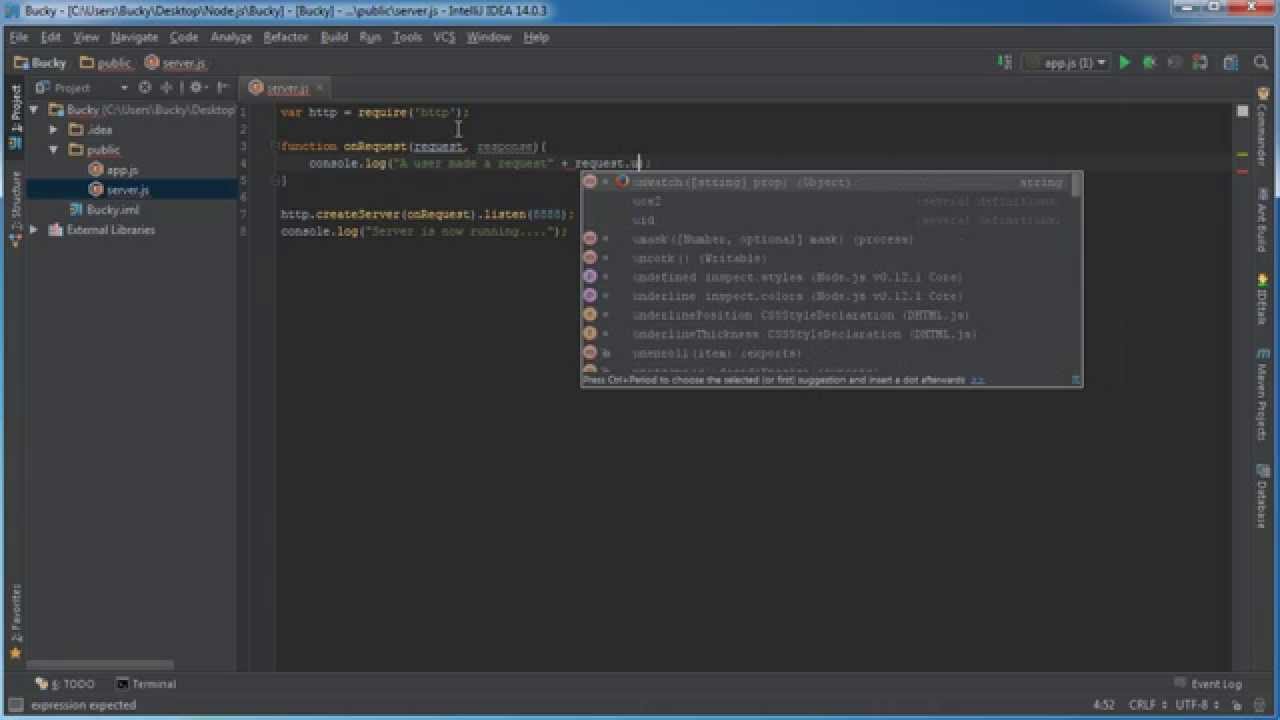Start debugging with the green bug icon

(x=1149, y=62)
